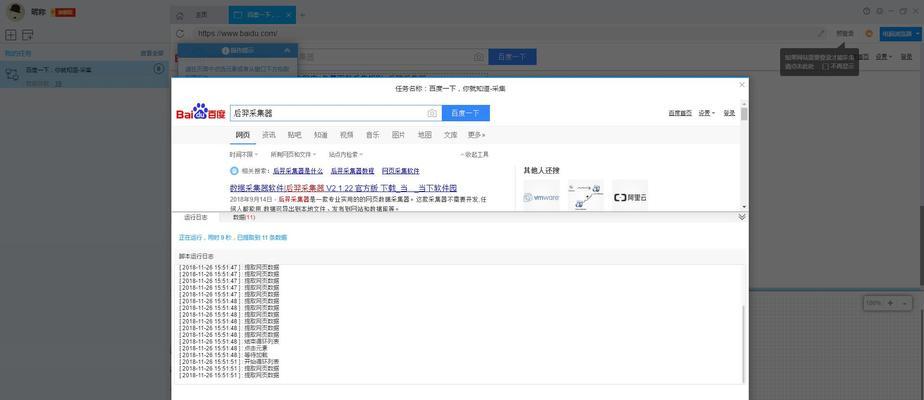Click the 开始循环列表 log line
The image size is (924, 400).
click(x=229, y=362)
